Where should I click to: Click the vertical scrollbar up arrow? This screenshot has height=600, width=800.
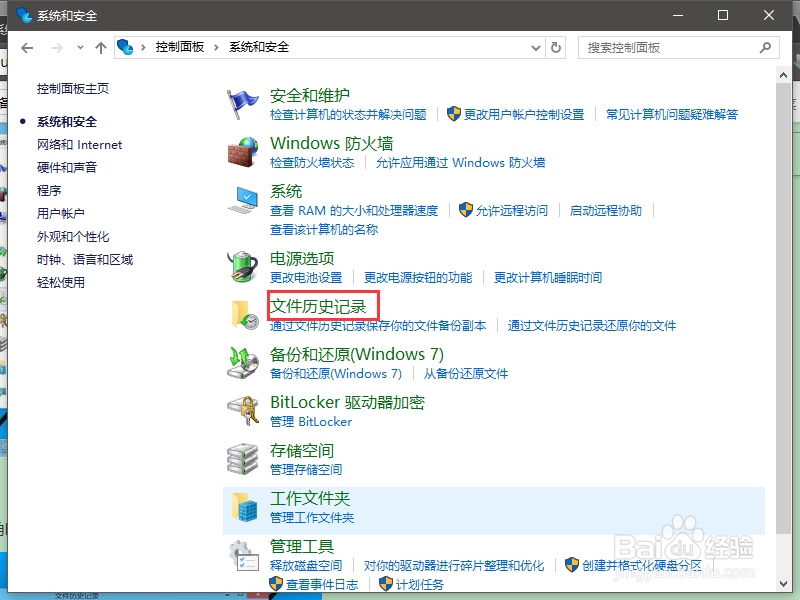point(783,76)
